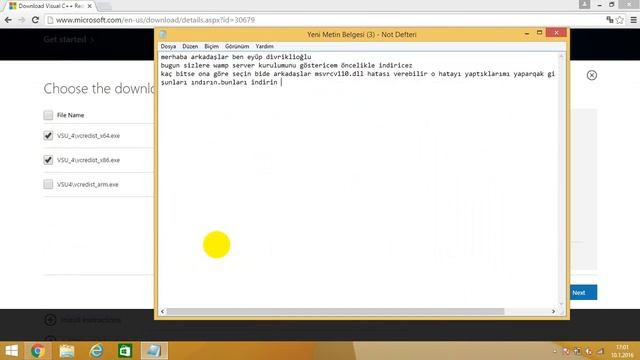This screenshot has width=640, height=360.
Task: Close the Download Visual C++ tab
Action: pos(89,6)
